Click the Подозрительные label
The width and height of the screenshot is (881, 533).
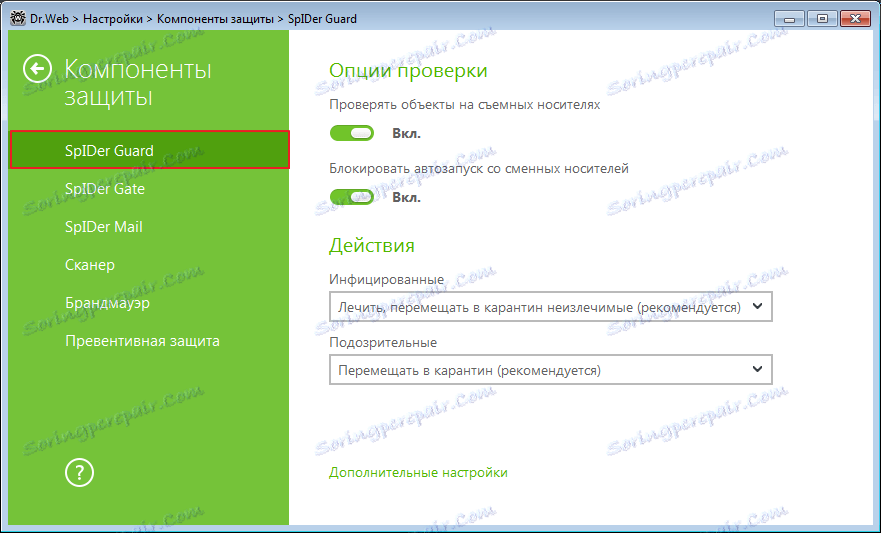(383, 342)
